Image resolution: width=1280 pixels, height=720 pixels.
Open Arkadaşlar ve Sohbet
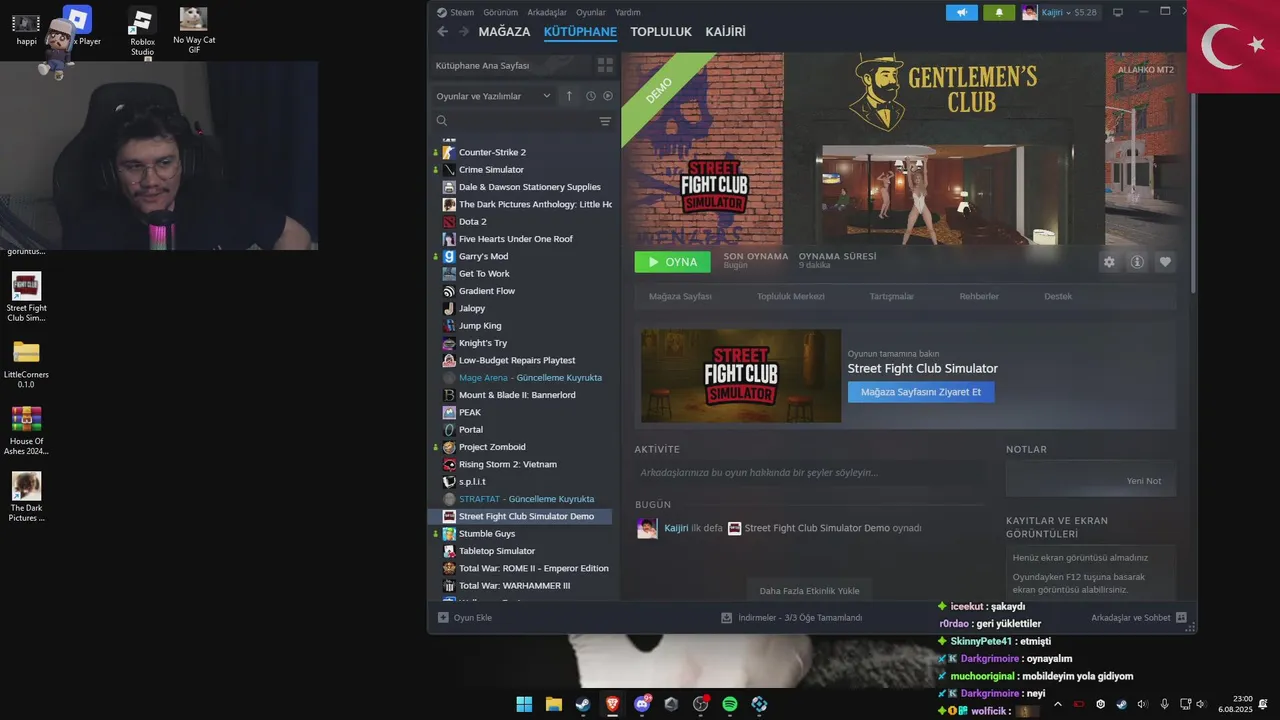click(1139, 618)
